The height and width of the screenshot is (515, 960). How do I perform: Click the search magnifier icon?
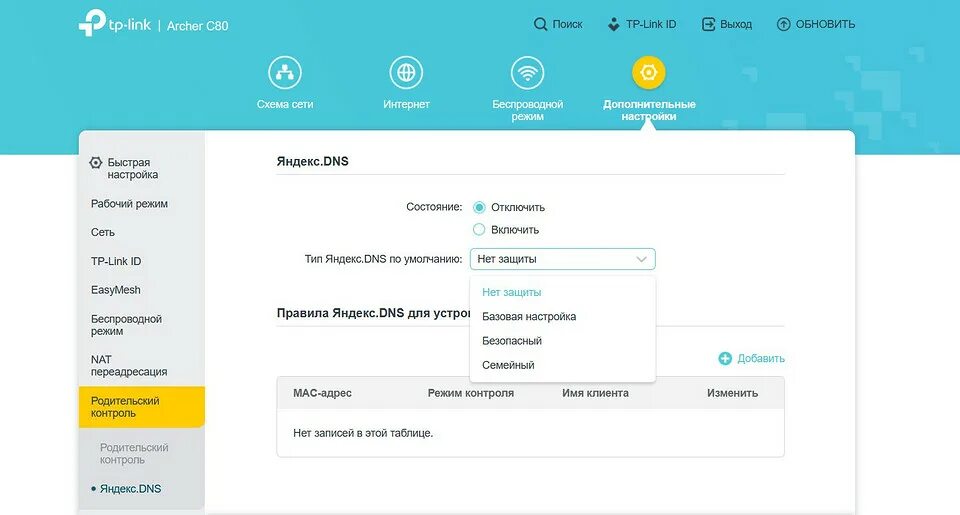(x=540, y=24)
